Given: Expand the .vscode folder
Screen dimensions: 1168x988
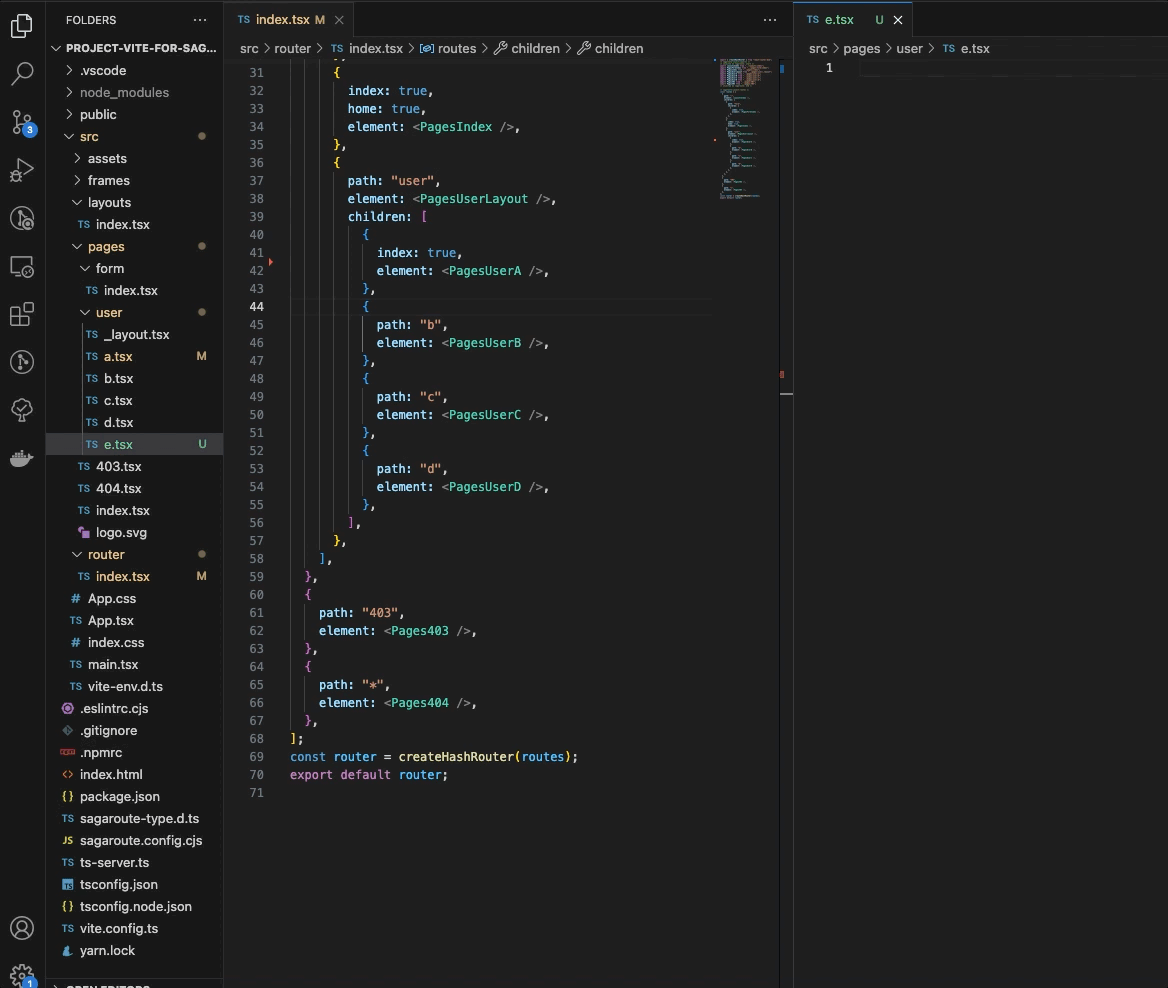Looking at the screenshot, I should (x=134, y=71).
